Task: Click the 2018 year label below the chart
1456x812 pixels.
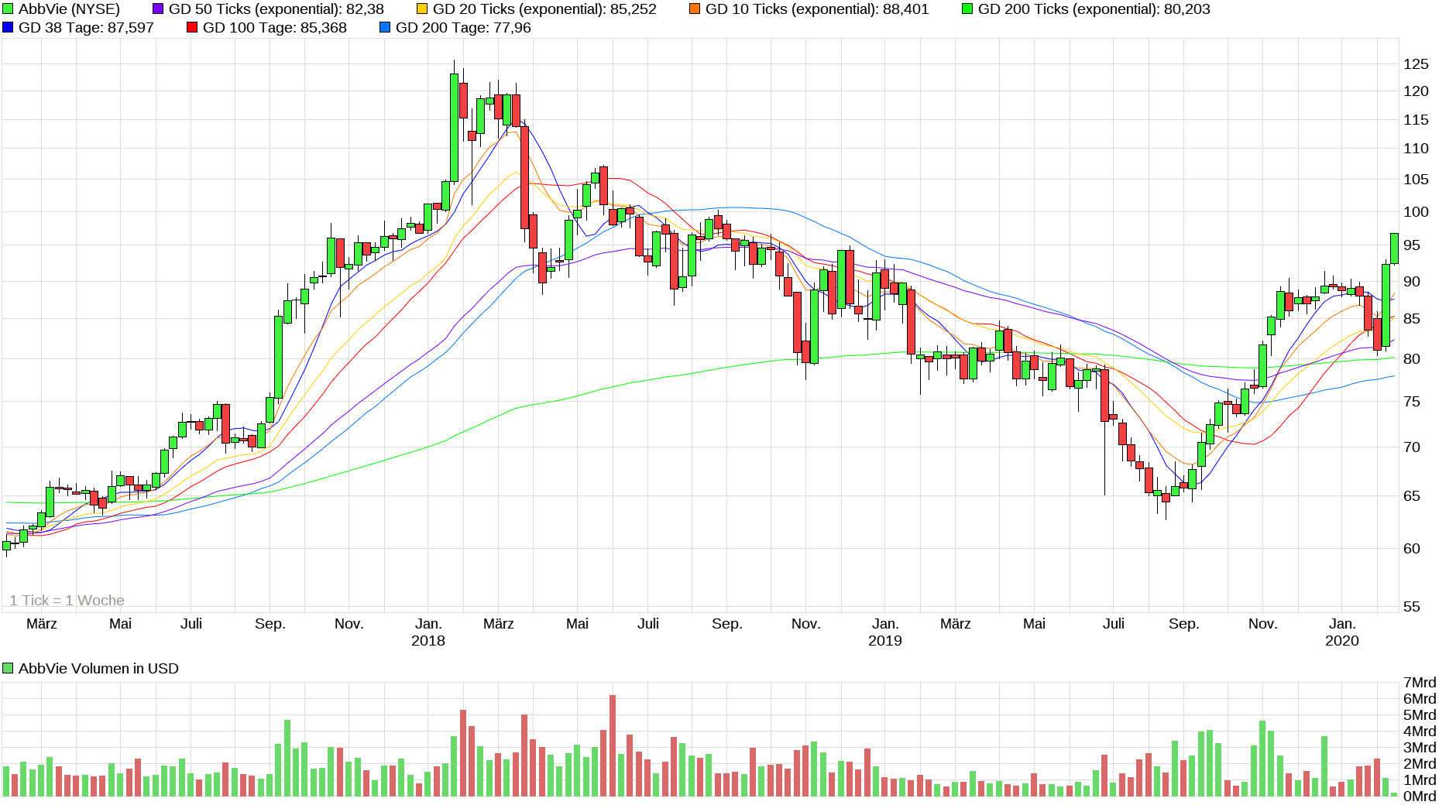Action: tap(428, 641)
